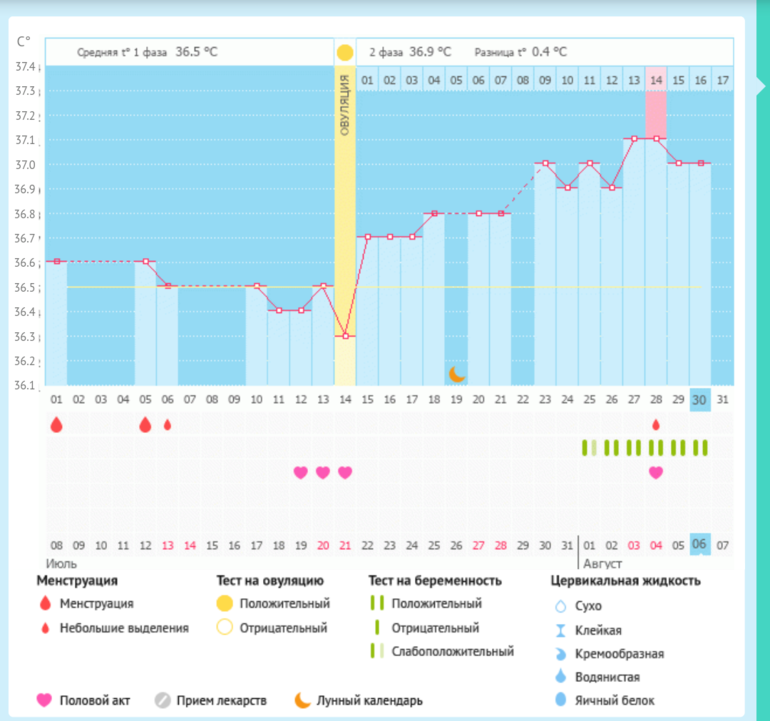
Task: Click the Лунный календарь legend label
Action: 369,701
